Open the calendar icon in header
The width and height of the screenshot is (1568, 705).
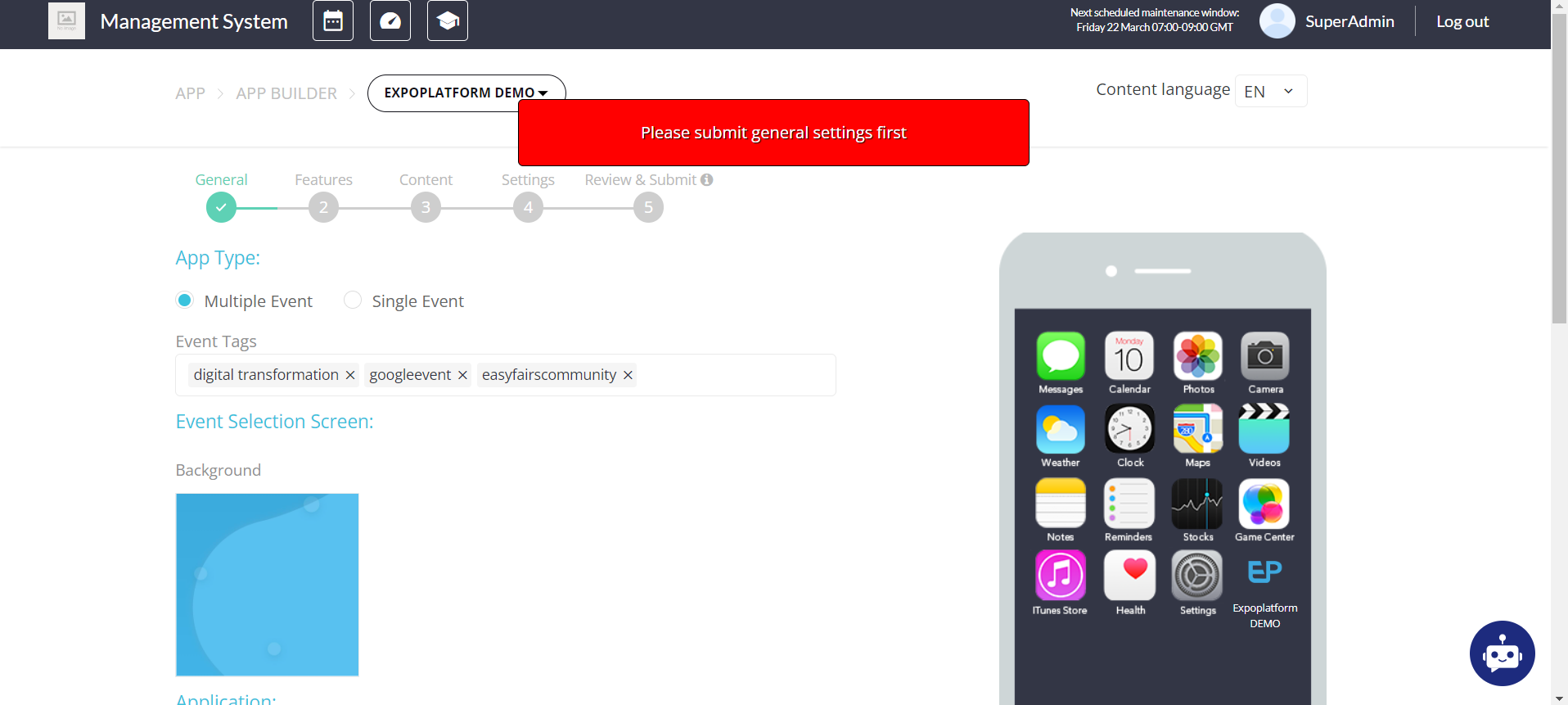click(333, 21)
